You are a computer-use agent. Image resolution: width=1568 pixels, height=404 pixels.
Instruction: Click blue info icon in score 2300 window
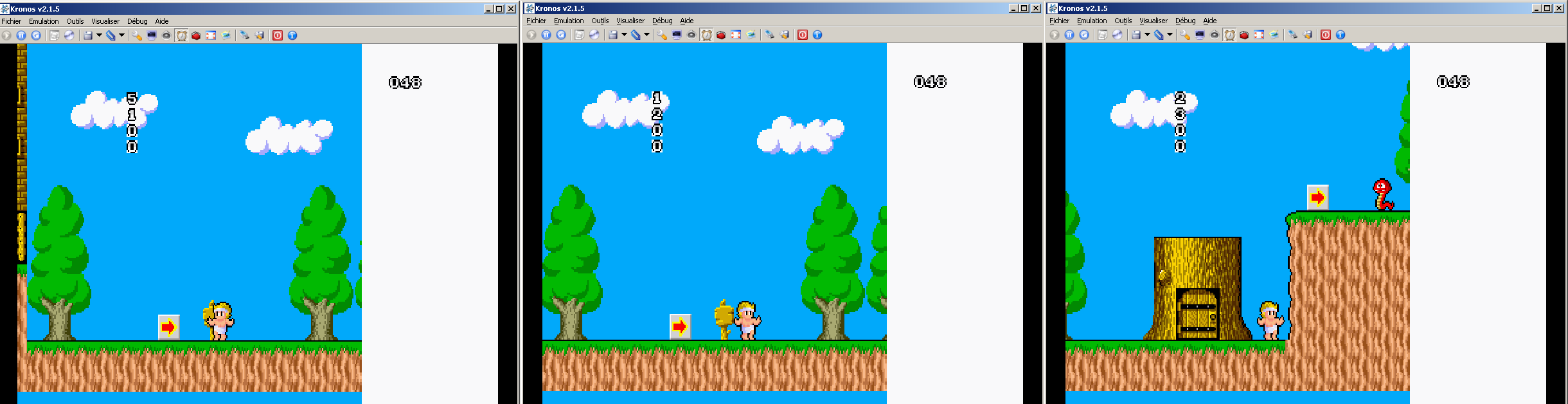[x=1341, y=35]
